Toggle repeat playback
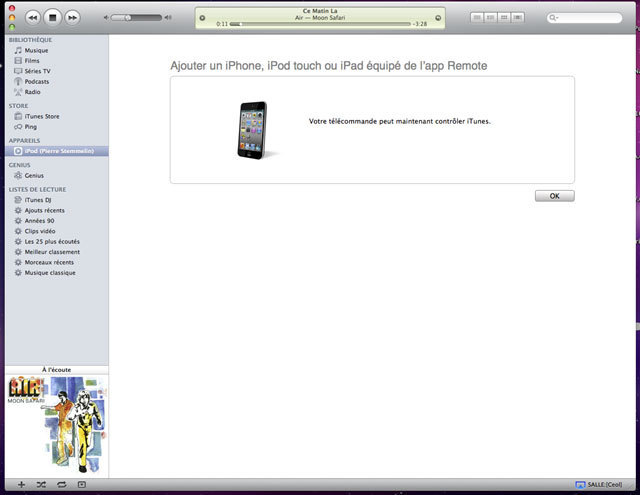This screenshot has height=495, width=640. point(62,484)
